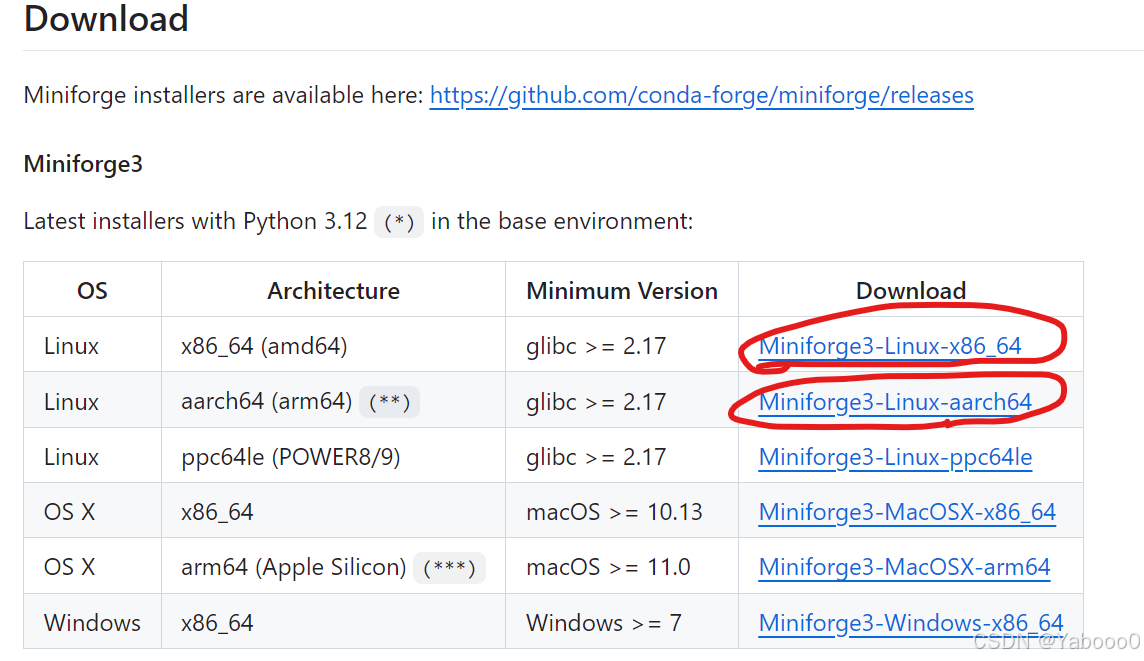Select the "aarch64 (arm64)" architecture text
This screenshot has height=661, width=1144.
tap(266, 401)
